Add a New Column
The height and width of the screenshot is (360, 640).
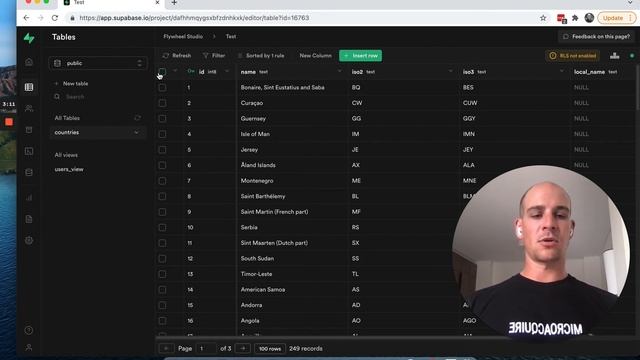[x=316, y=56]
